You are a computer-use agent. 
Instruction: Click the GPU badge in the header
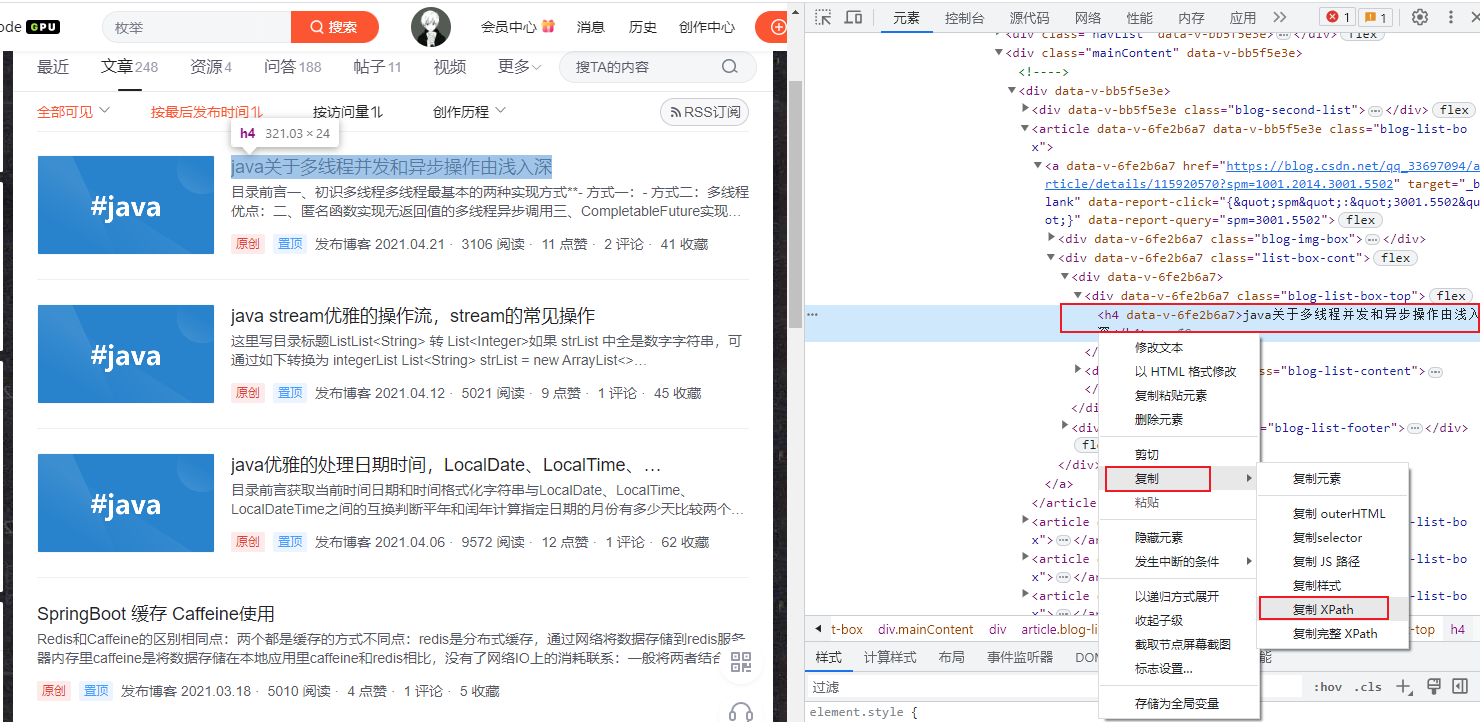pyautogui.click(x=43, y=27)
